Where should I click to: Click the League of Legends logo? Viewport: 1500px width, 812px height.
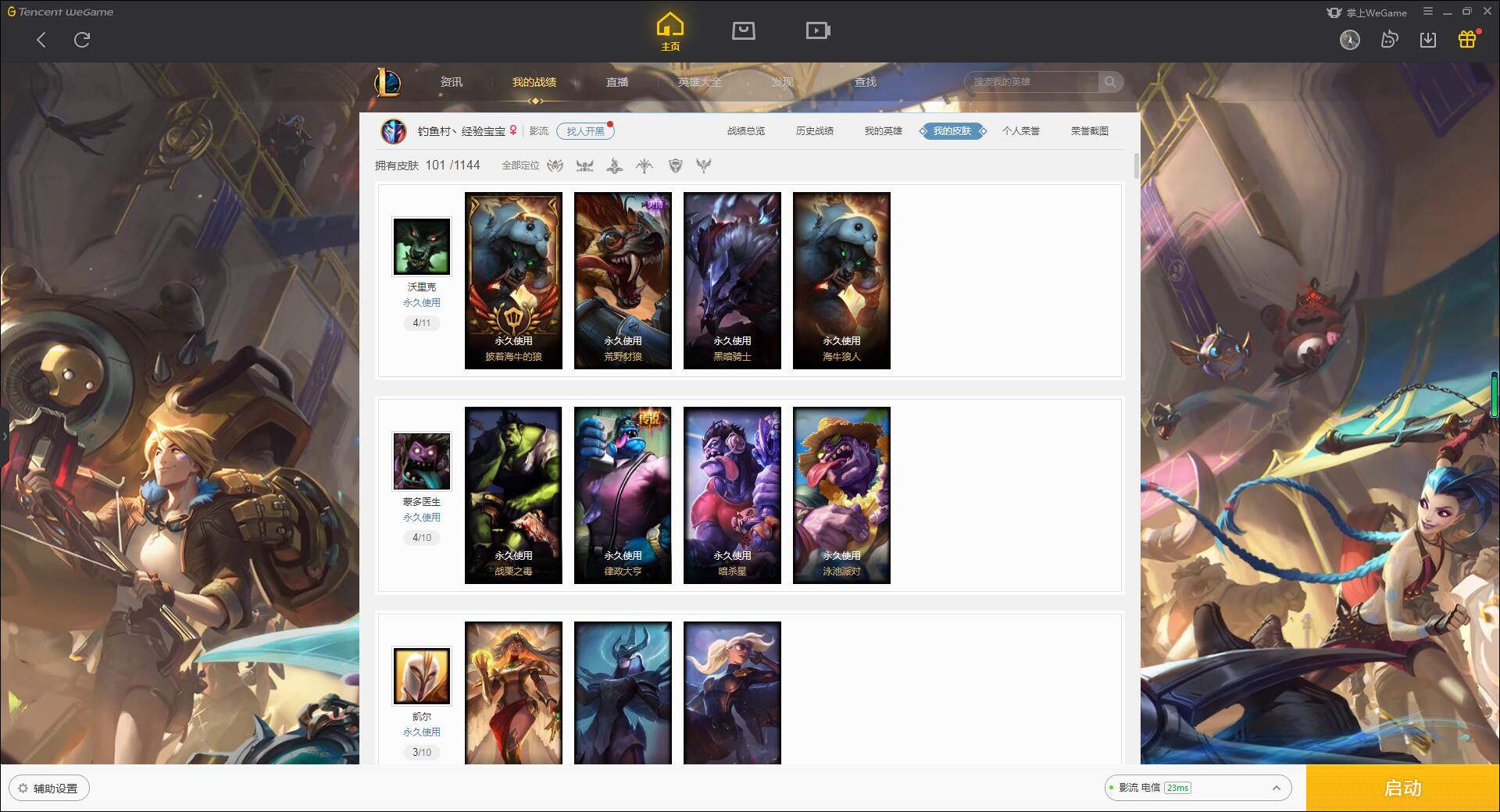[x=387, y=82]
